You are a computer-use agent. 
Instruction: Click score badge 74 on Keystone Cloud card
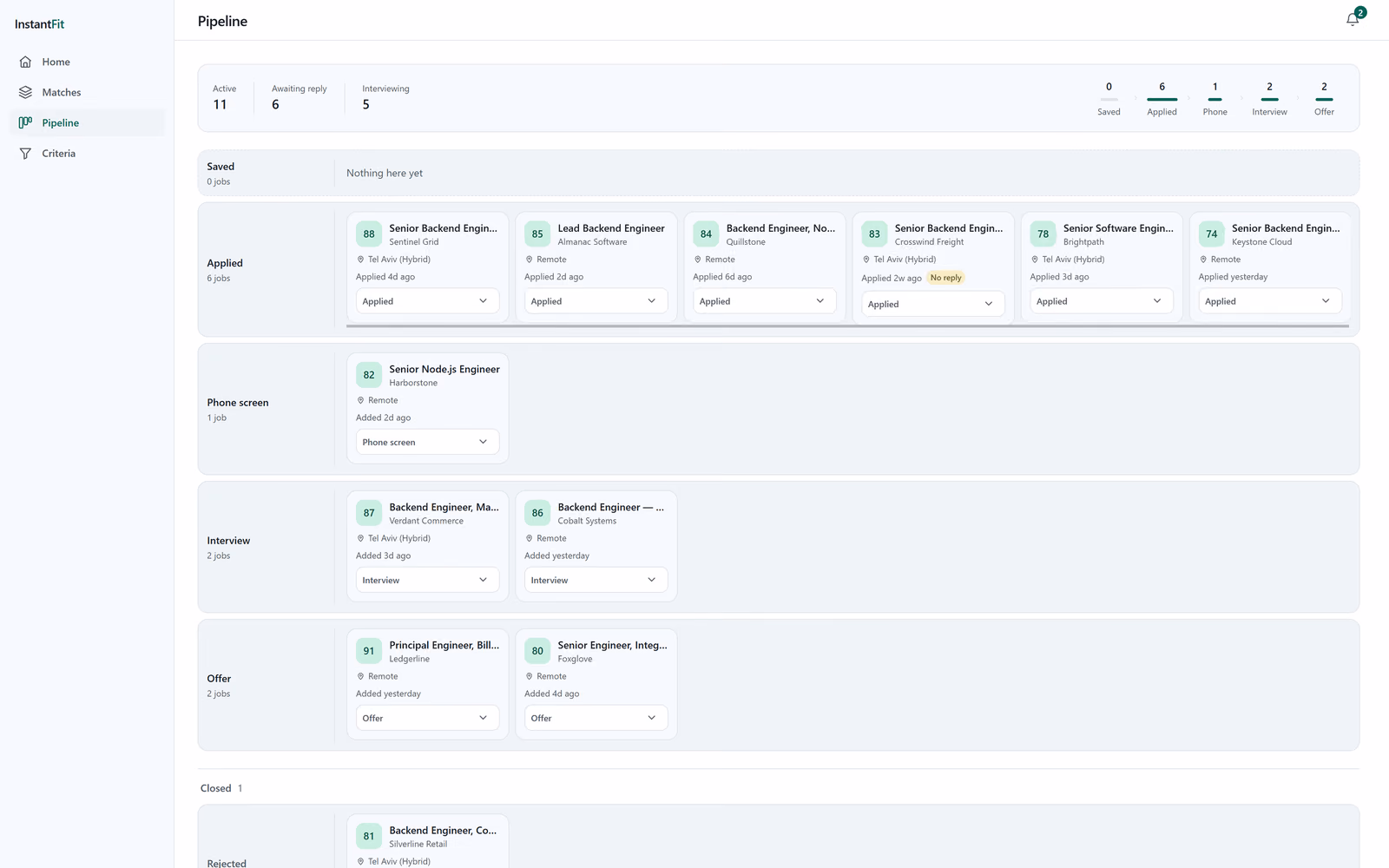click(1211, 234)
